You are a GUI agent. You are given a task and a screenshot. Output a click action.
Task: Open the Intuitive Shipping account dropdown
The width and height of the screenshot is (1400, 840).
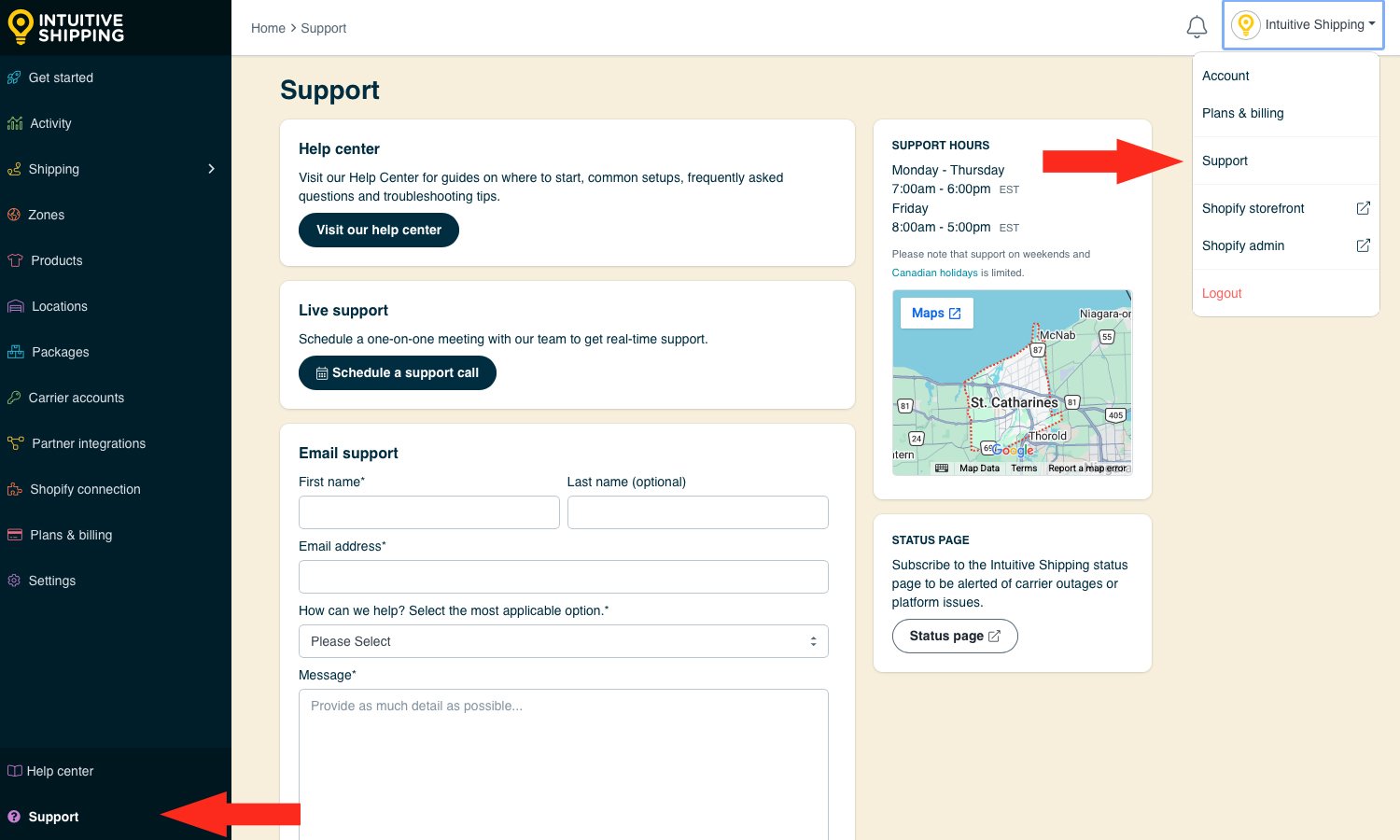1303,25
